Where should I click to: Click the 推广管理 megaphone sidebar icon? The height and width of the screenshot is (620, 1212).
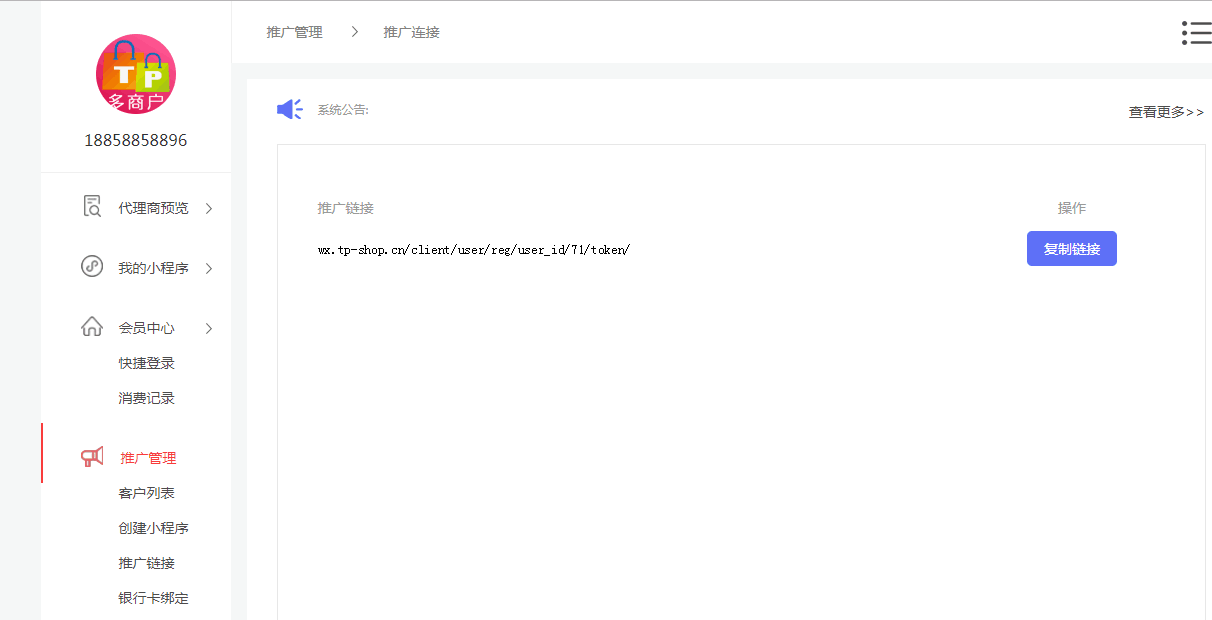click(92, 457)
